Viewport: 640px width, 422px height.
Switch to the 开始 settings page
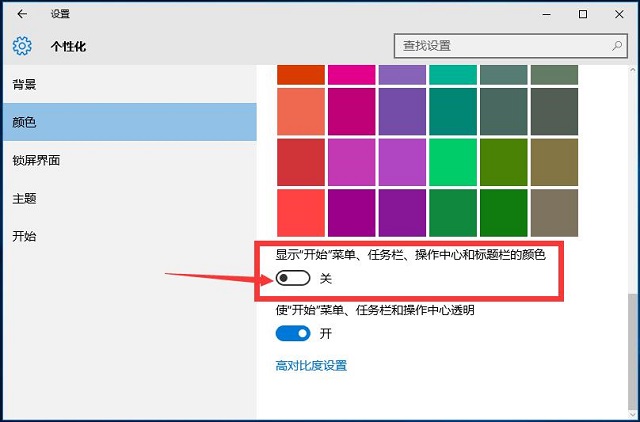(x=24, y=236)
